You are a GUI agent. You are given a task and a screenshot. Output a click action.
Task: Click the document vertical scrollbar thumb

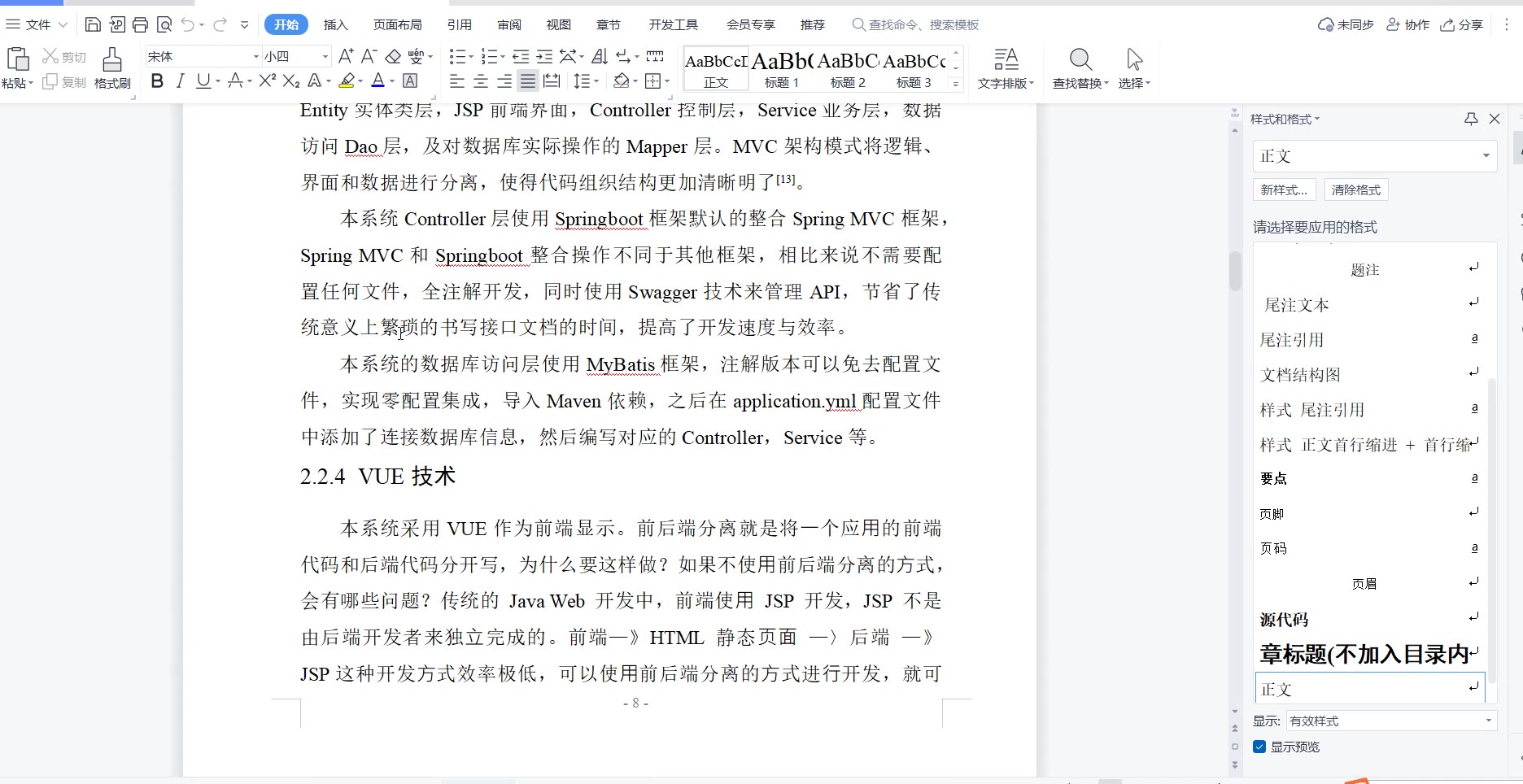point(1235,272)
